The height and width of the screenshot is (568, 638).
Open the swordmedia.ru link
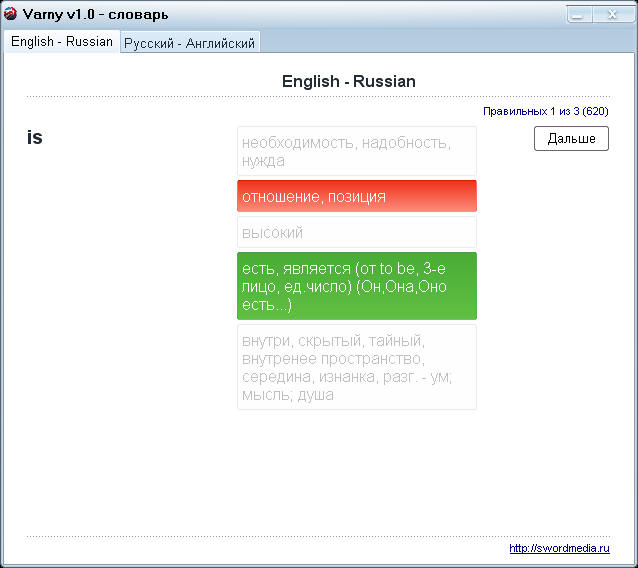pyautogui.click(x=559, y=548)
